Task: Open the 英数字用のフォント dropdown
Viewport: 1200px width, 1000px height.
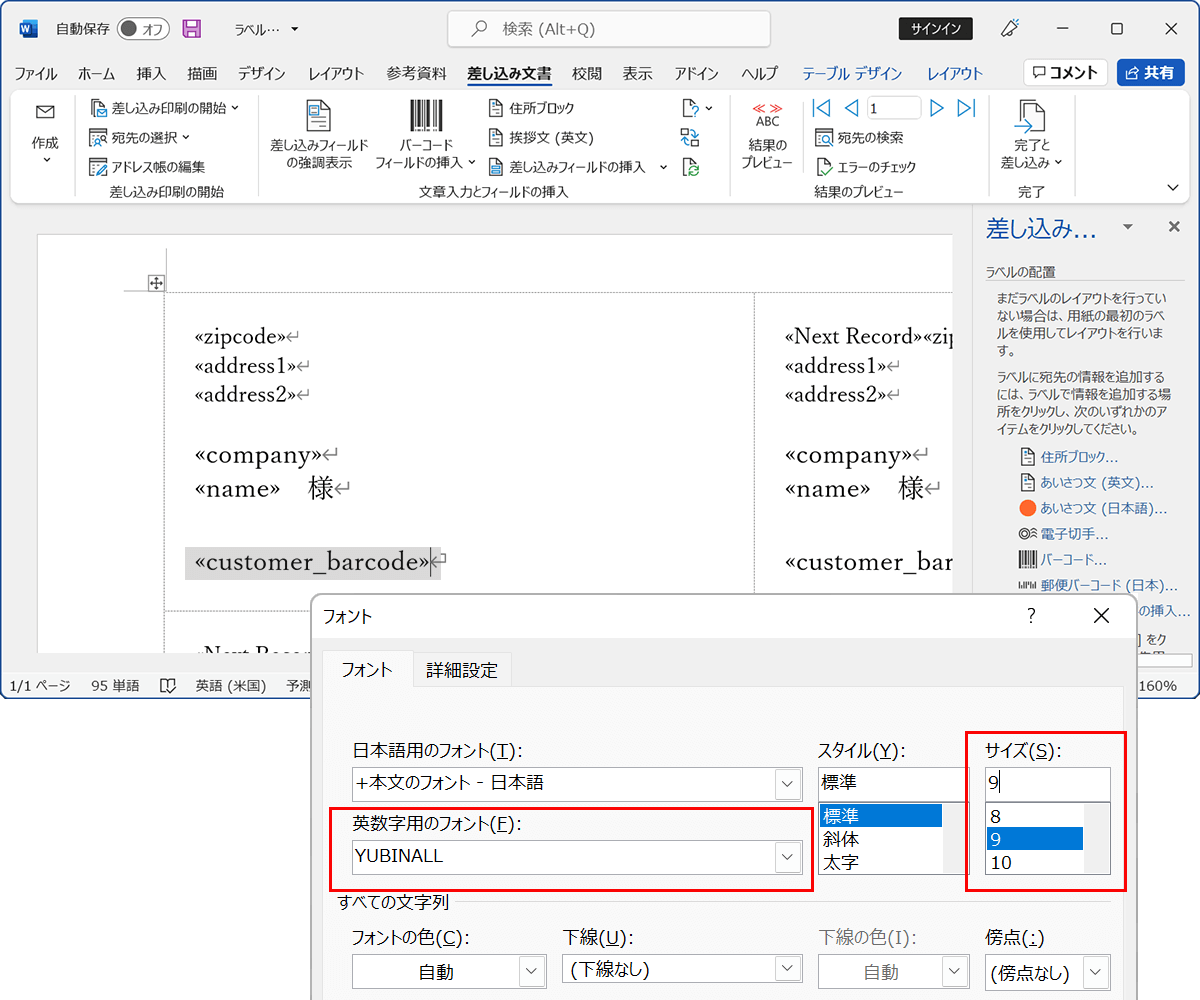Action: 787,856
